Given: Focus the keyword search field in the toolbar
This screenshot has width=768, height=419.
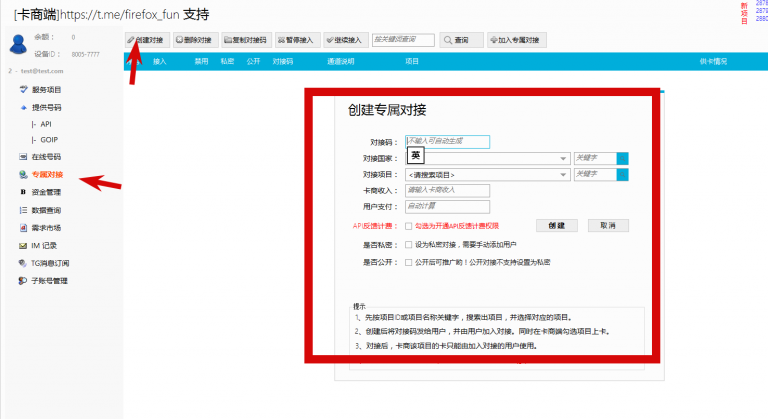Looking at the screenshot, I should tap(403, 40).
